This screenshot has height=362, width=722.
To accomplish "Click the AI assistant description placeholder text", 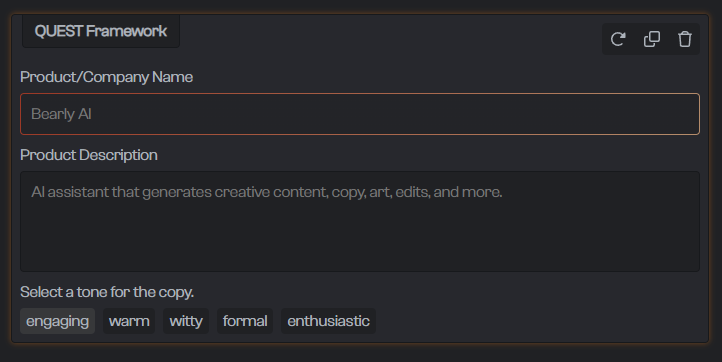I will (x=267, y=192).
